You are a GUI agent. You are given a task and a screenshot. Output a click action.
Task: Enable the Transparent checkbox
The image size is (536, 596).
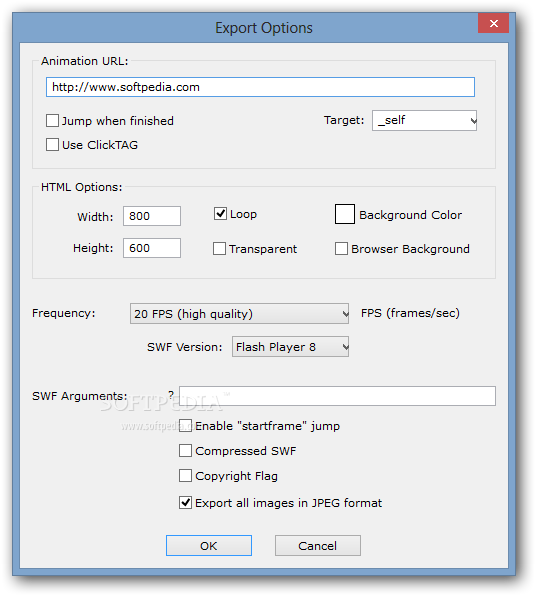click(219, 249)
